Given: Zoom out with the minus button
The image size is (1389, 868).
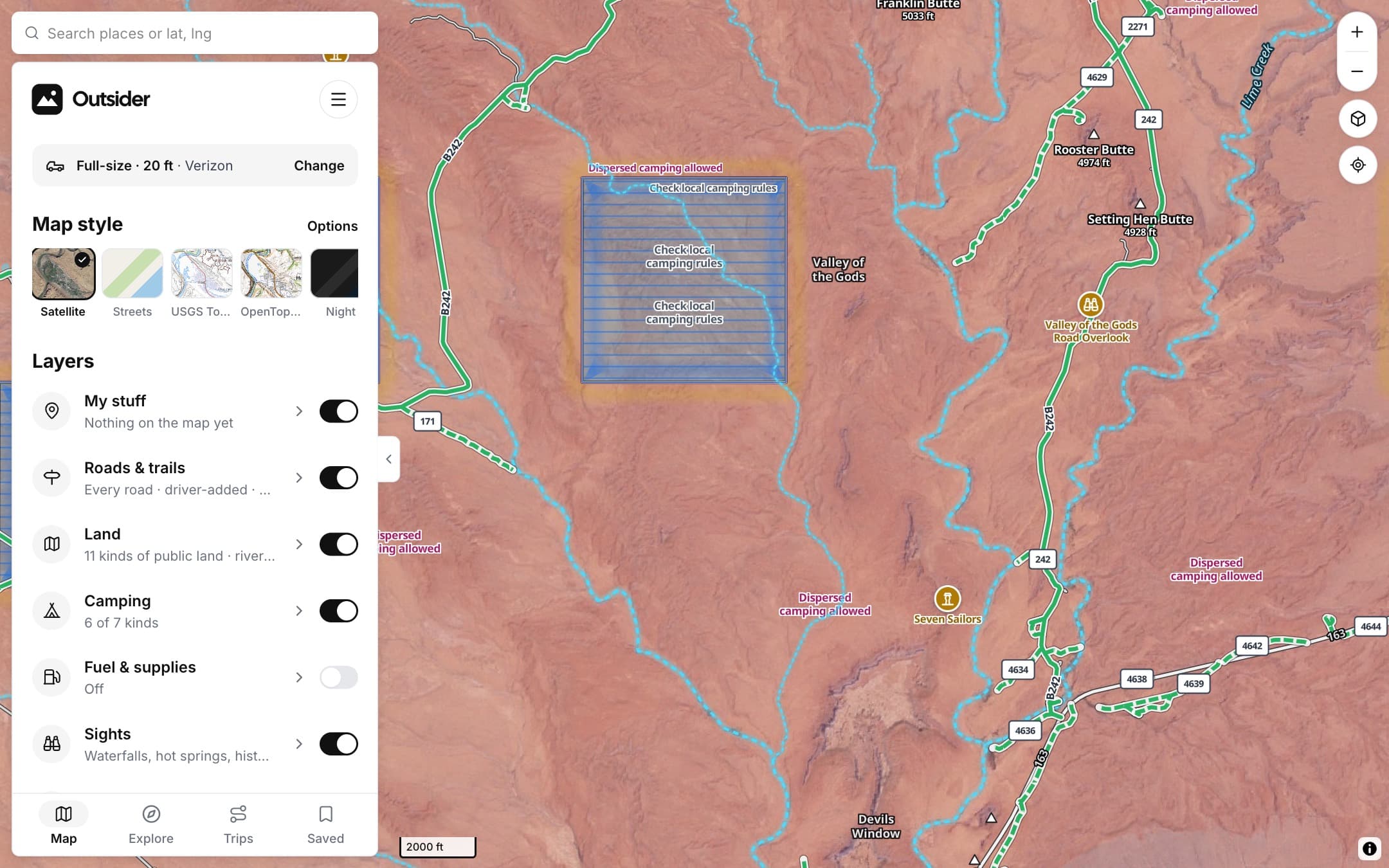Looking at the screenshot, I should (1357, 71).
